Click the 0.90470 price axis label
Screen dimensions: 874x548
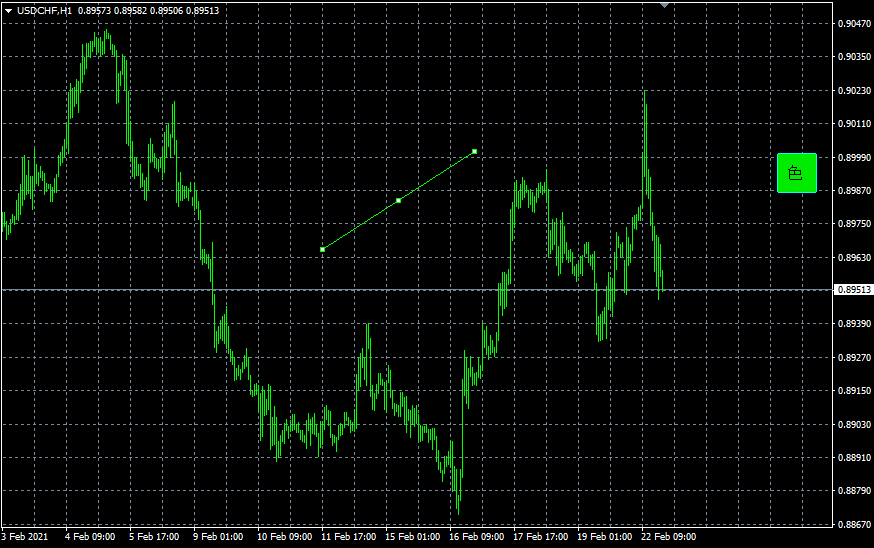[x=854, y=23]
